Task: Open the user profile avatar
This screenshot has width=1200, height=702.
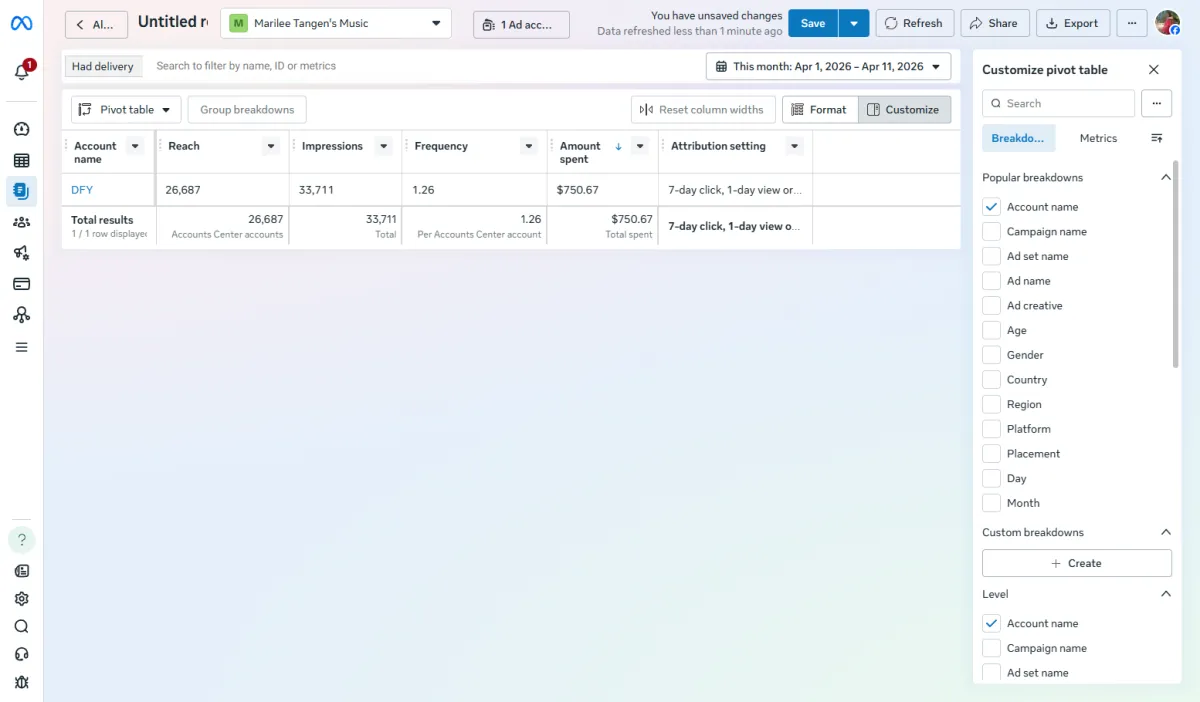Action: click(1167, 23)
